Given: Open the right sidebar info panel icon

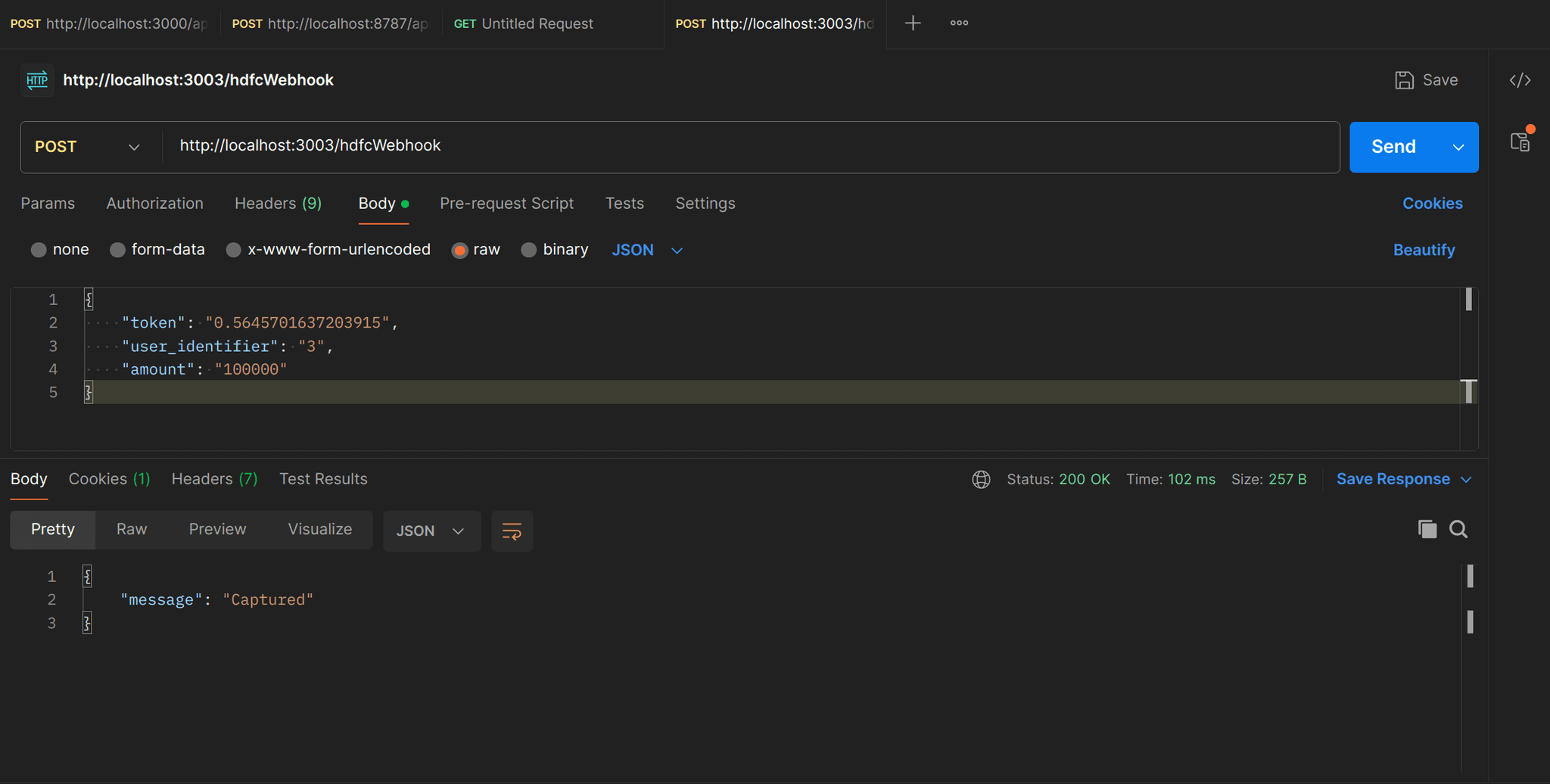Looking at the screenshot, I should (1520, 142).
